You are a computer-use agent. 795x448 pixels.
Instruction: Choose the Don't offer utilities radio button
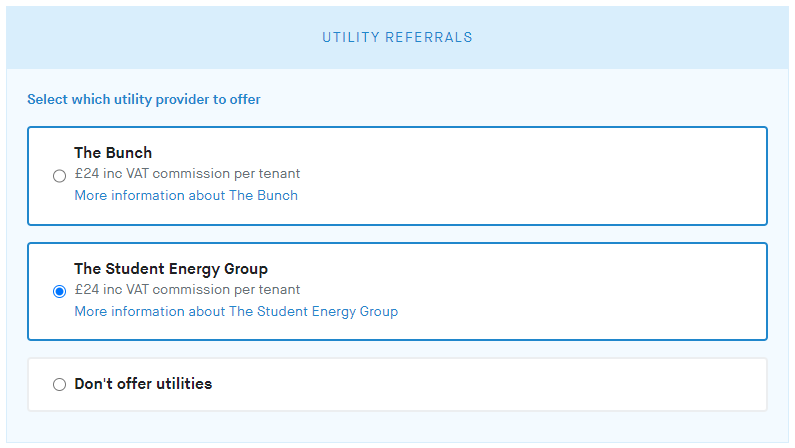click(x=59, y=384)
